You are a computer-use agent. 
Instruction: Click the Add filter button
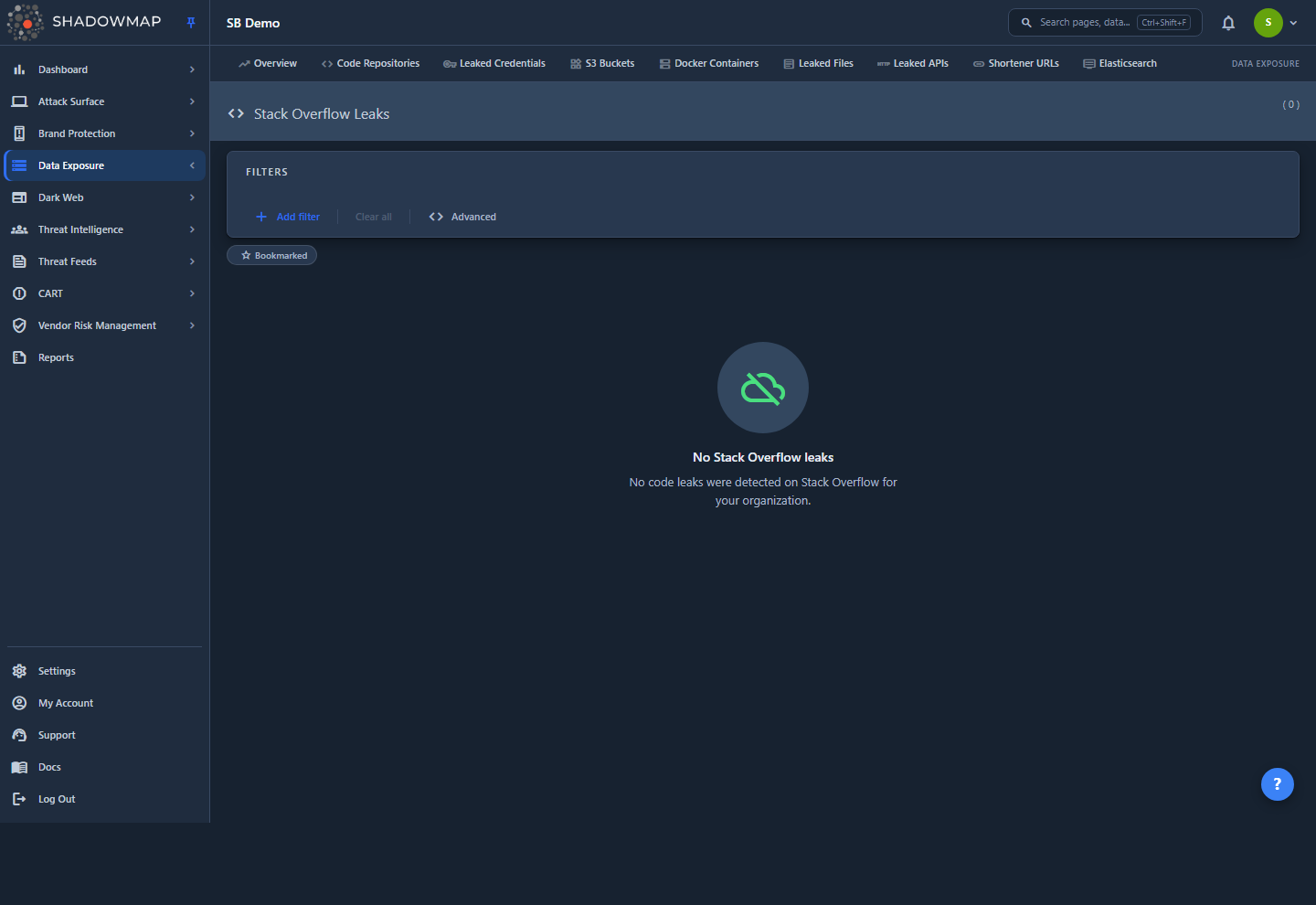click(x=288, y=217)
